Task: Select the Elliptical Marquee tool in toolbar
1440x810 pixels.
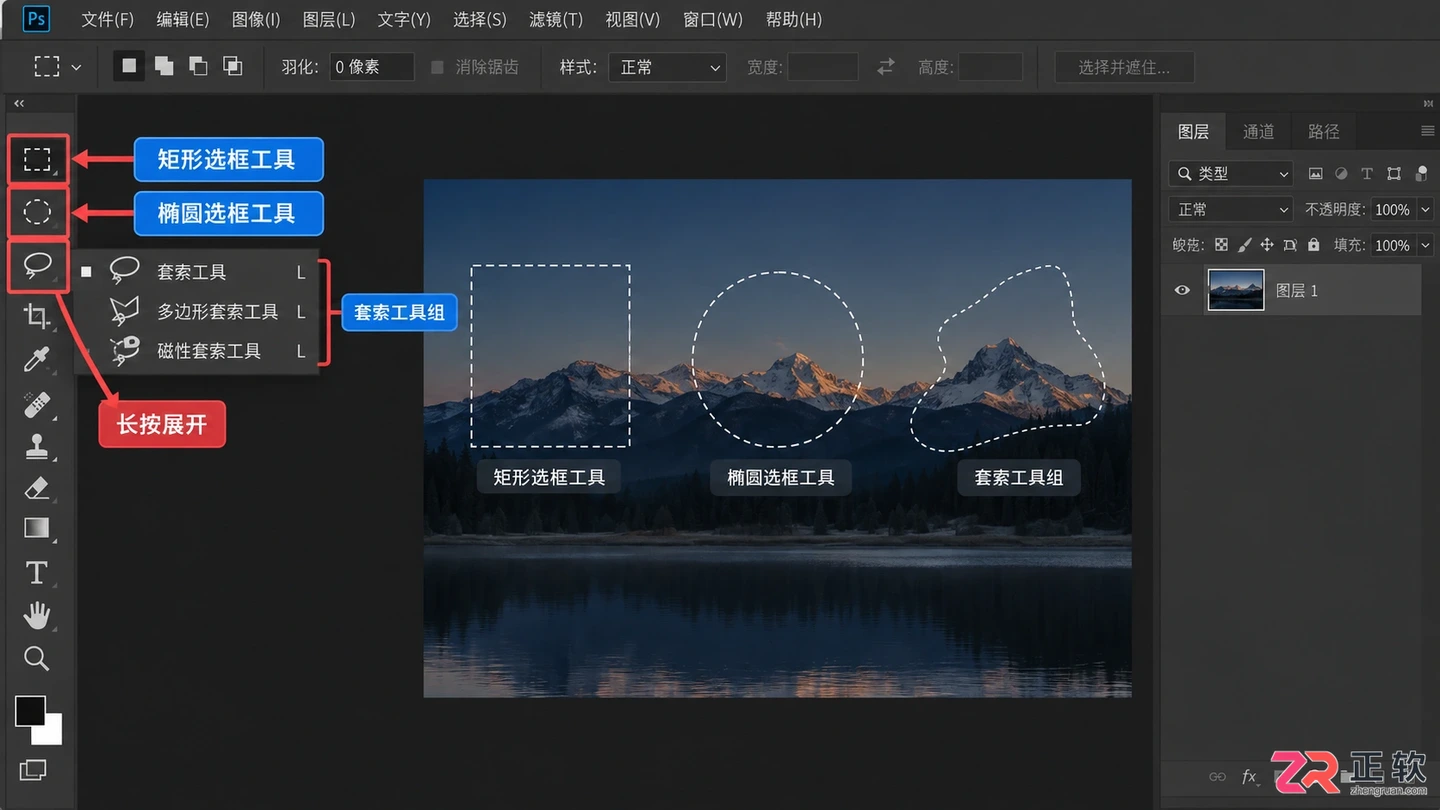Action: pyautogui.click(x=38, y=212)
